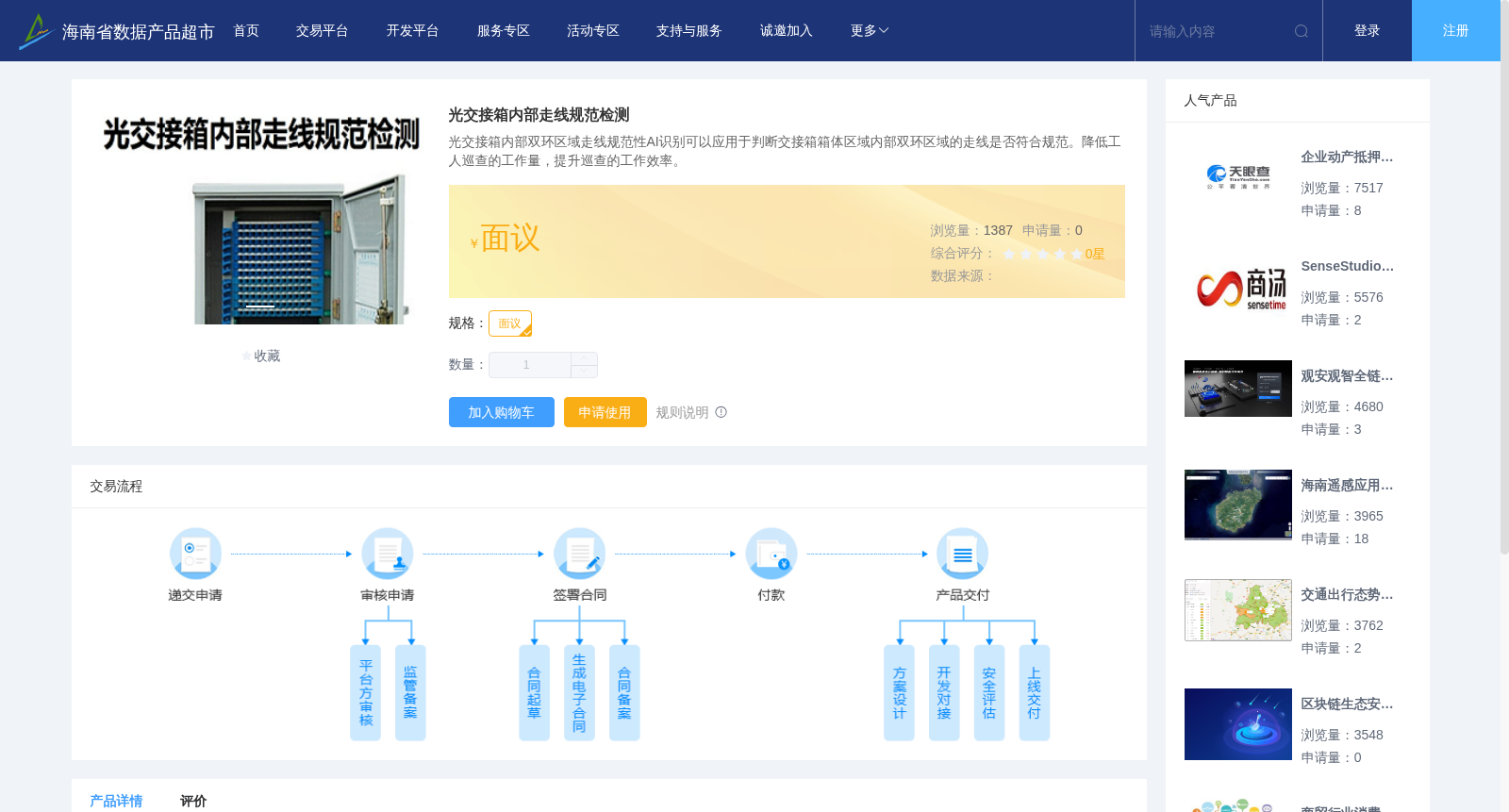Click the star rating 综合评分 control
This screenshot has width=1509, height=812.
tap(1042, 255)
